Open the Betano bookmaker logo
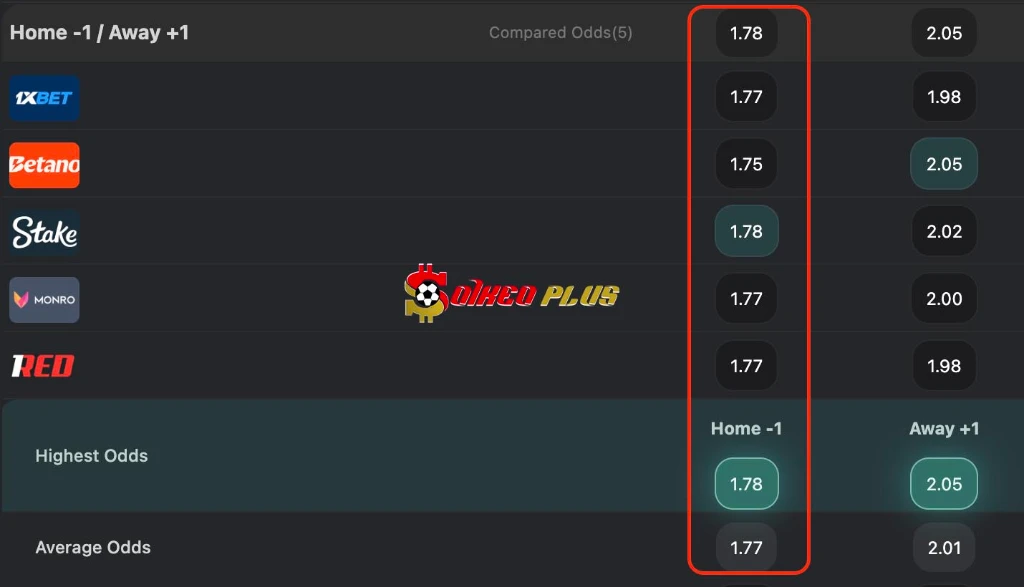1024x587 pixels. 44,165
